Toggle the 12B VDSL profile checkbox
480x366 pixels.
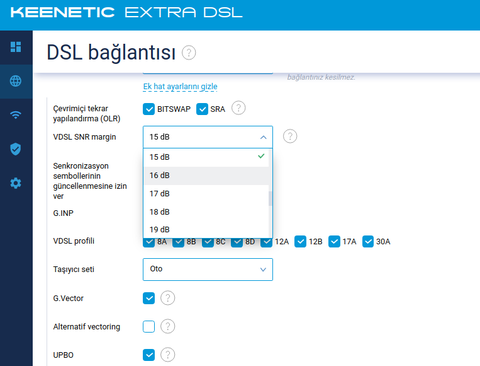point(300,241)
